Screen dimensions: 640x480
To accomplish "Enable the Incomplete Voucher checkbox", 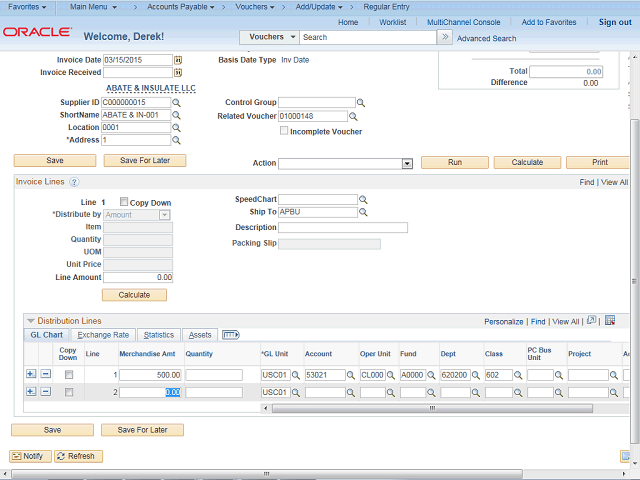I will click(284, 131).
